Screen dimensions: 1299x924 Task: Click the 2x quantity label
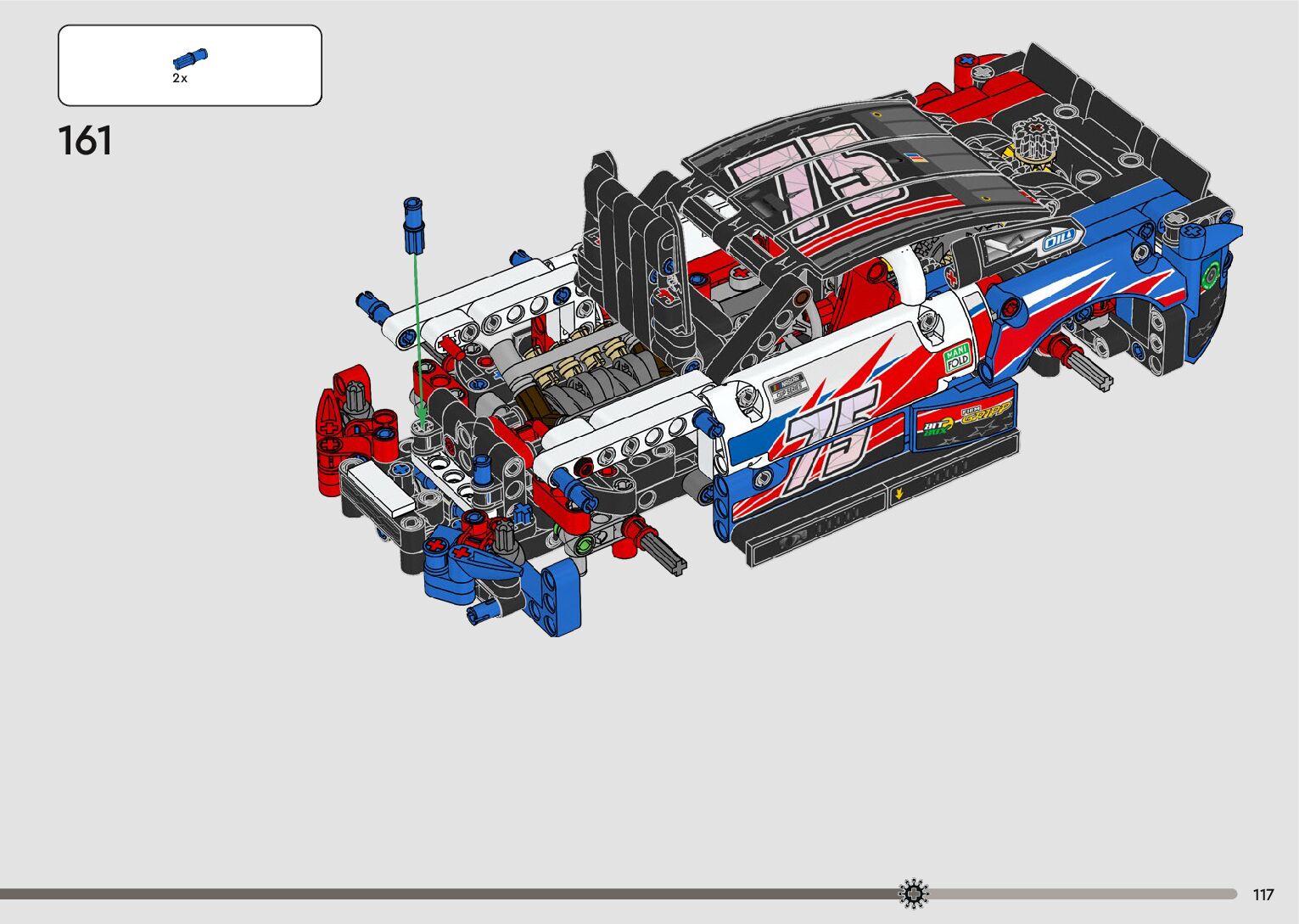point(180,78)
